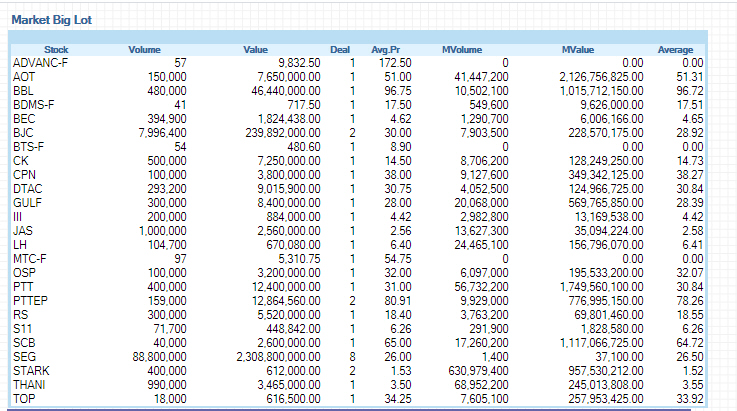The width and height of the screenshot is (737, 411).
Task: Select the S11 stock name
Action: point(22,329)
